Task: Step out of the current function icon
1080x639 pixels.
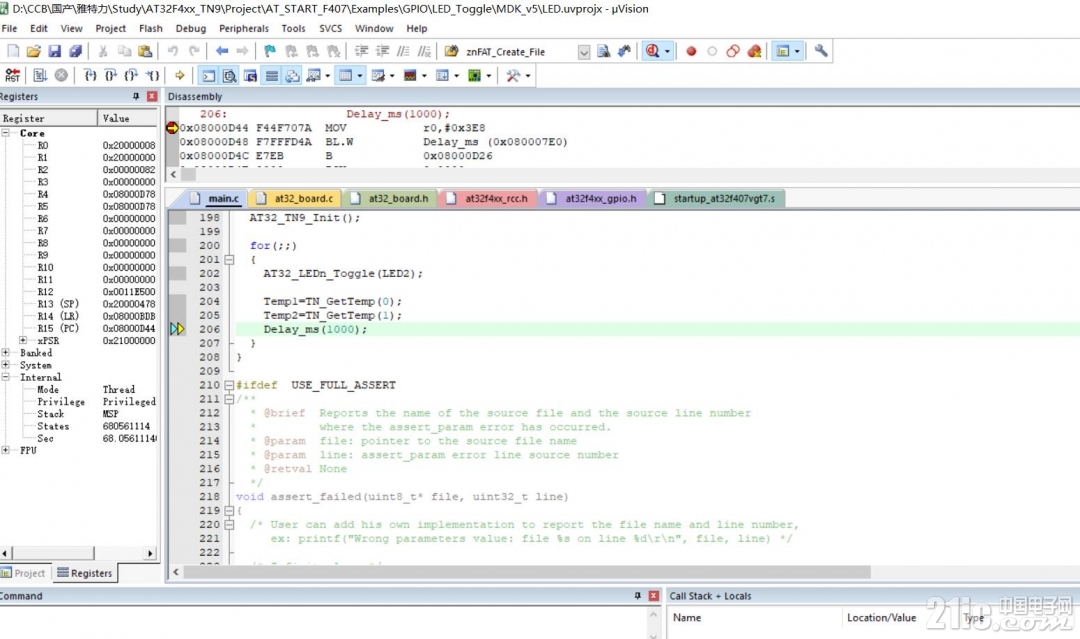Action: coord(131,76)
